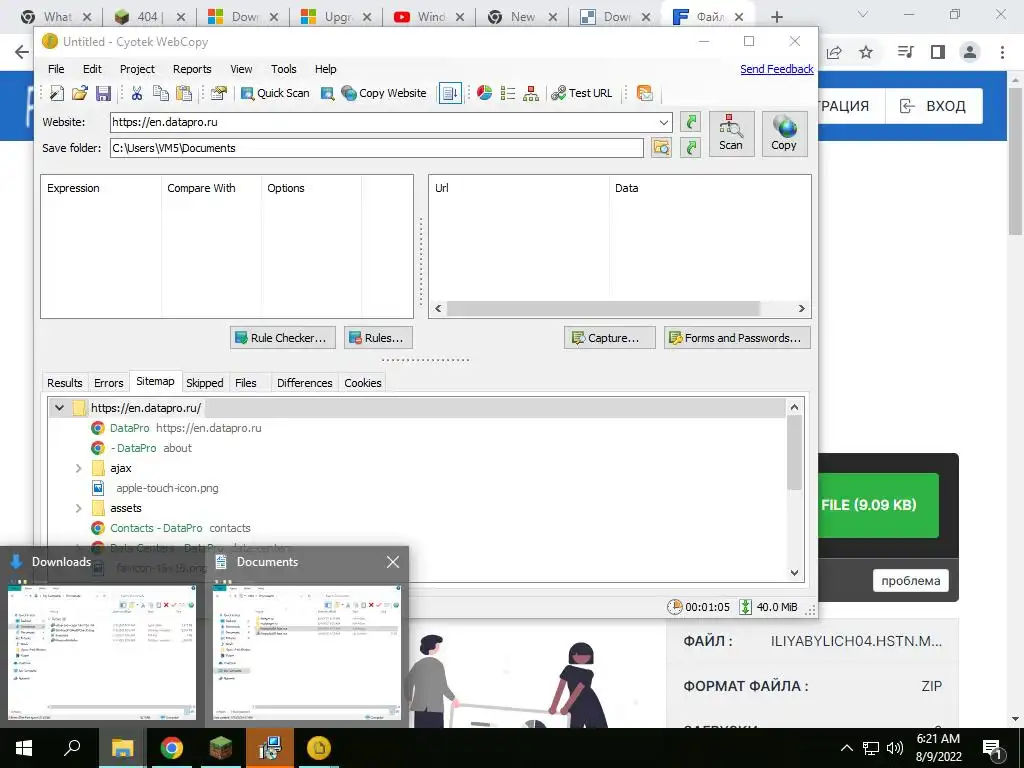Click the Cut scissors icon
This screenshot has width=1024, height=768.
tap(136, 93)
